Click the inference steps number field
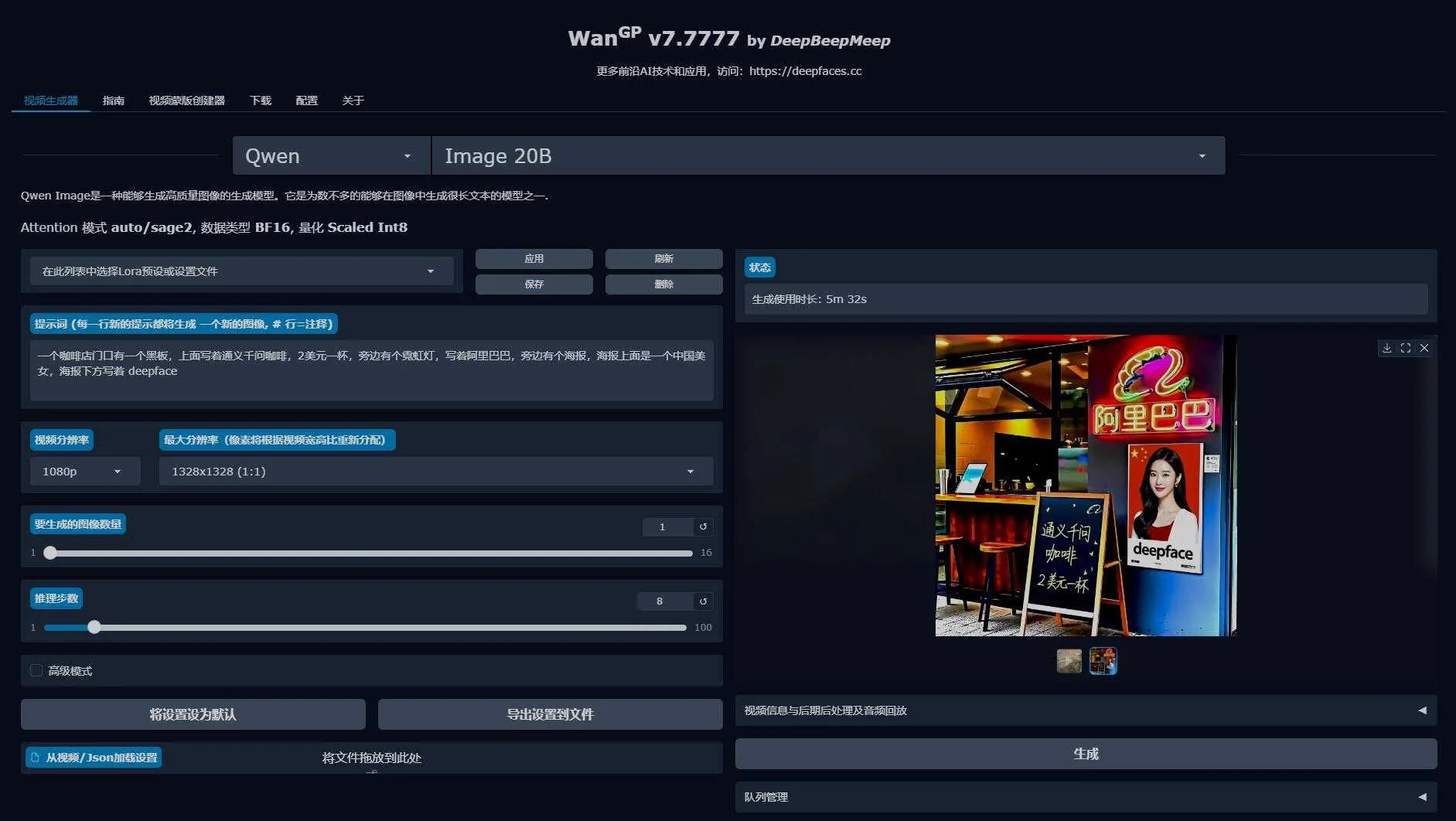Screen dimensions: 1456x821 [x=665, y=601]
